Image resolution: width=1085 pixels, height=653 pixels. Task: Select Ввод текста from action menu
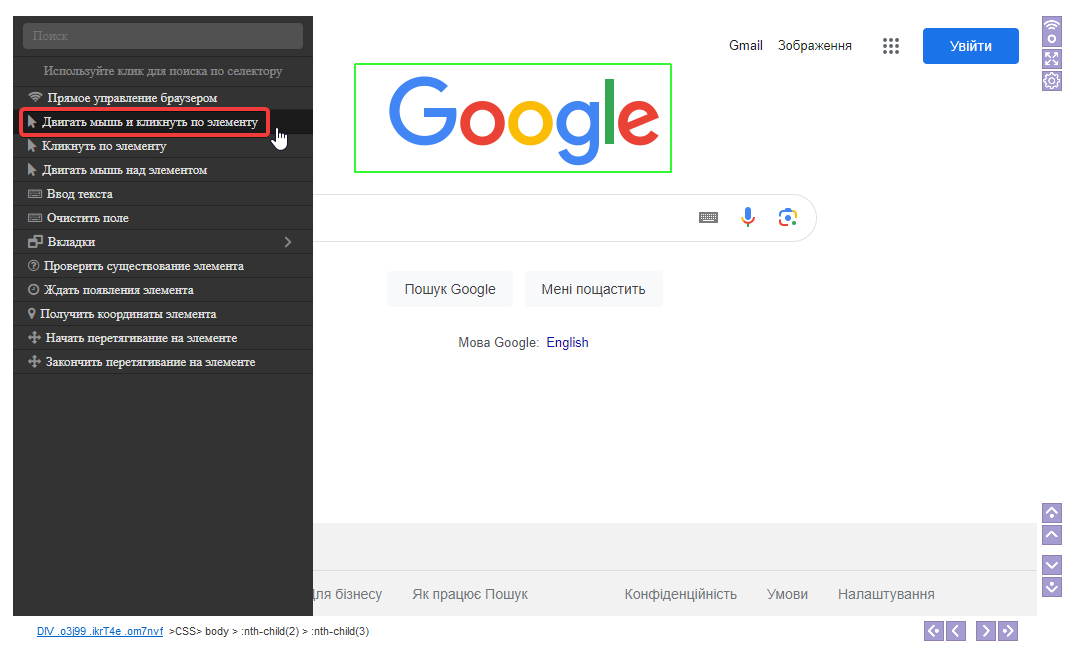79,194
